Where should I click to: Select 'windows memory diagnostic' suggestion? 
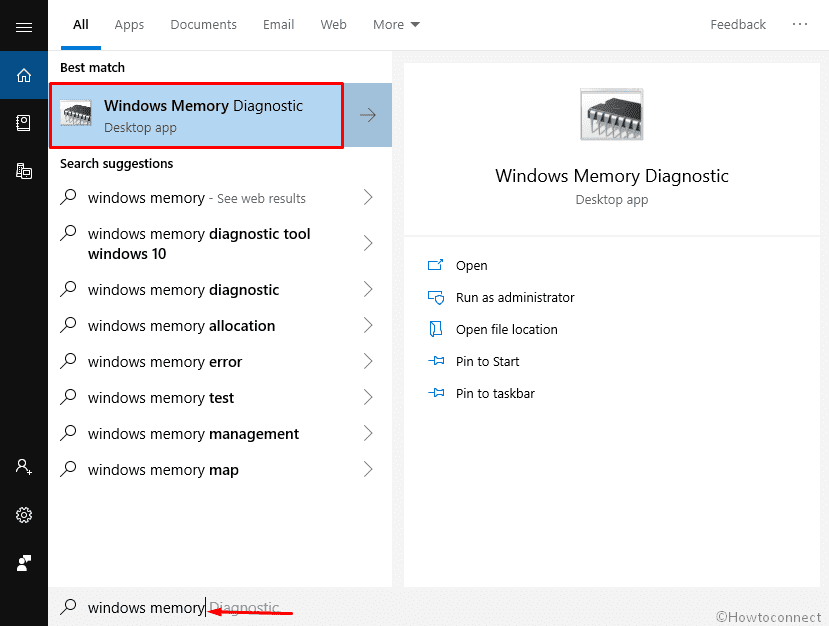click(220, 289)
